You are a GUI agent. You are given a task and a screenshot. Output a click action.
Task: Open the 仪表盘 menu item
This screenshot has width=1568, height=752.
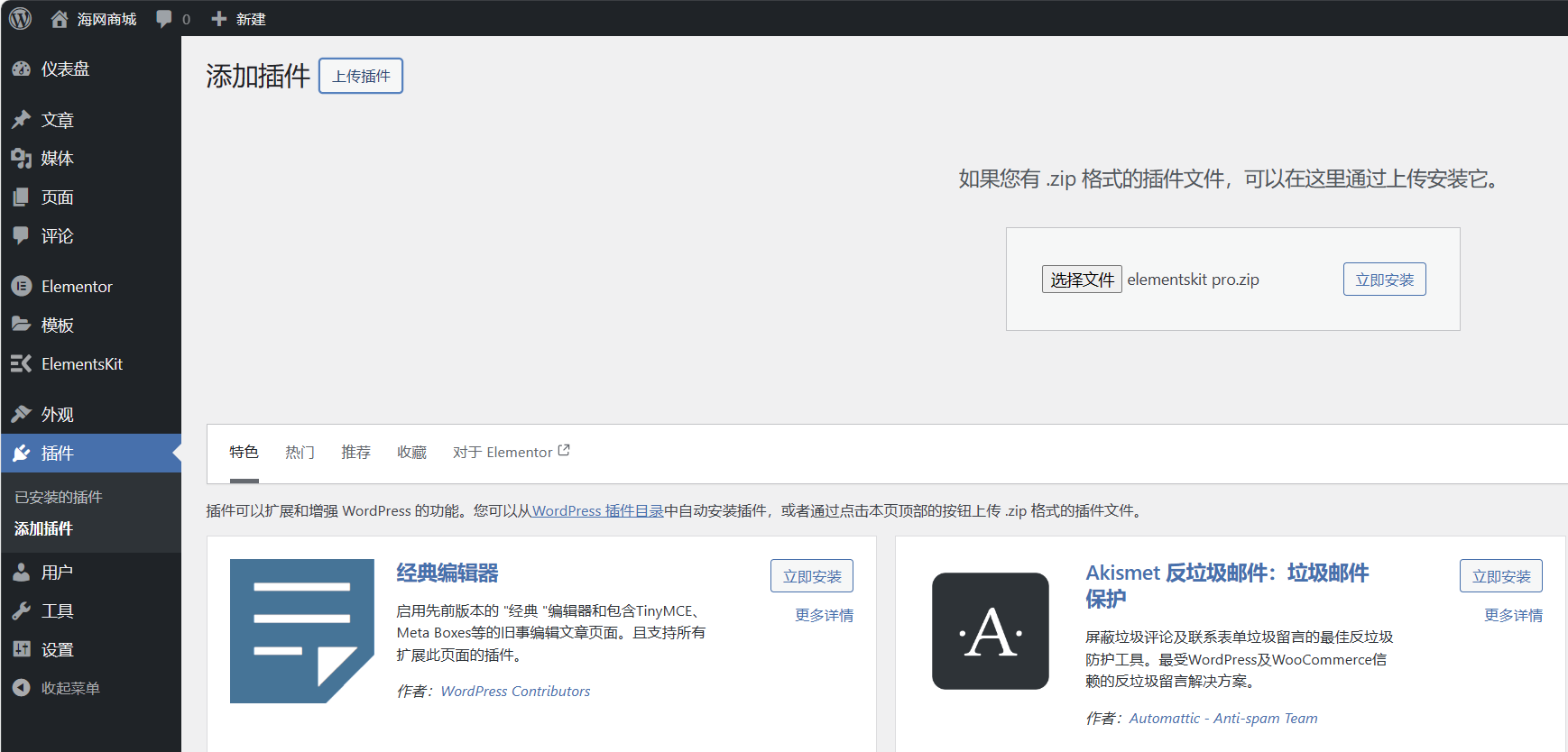point(90,69)
